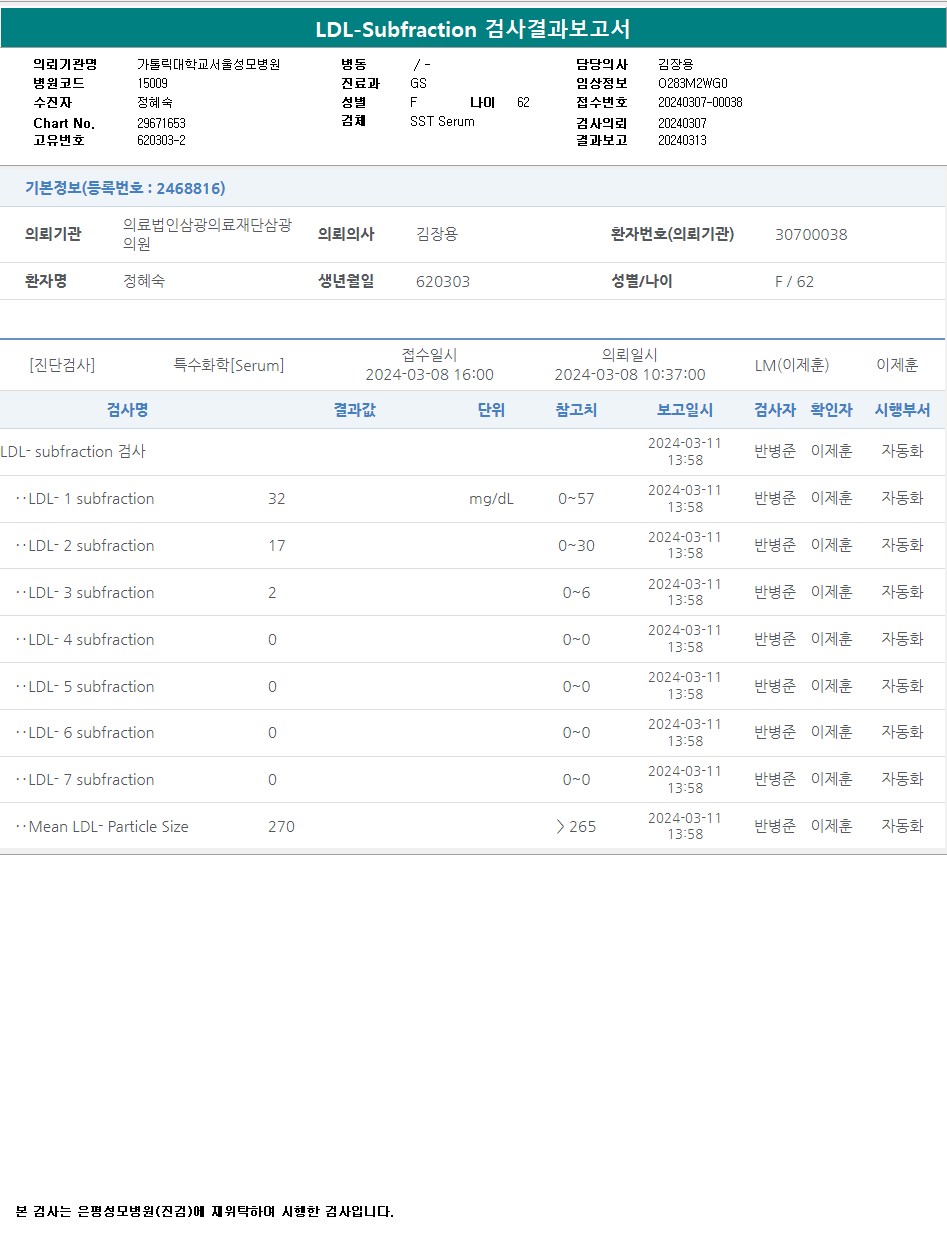Click the 결과값 column header

click(x=354, y=410)
